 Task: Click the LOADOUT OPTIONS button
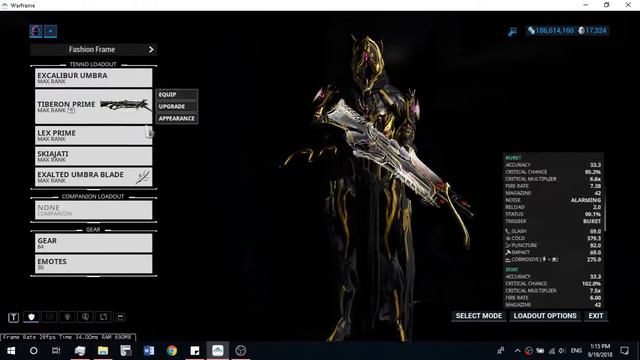tap(545, 316)
